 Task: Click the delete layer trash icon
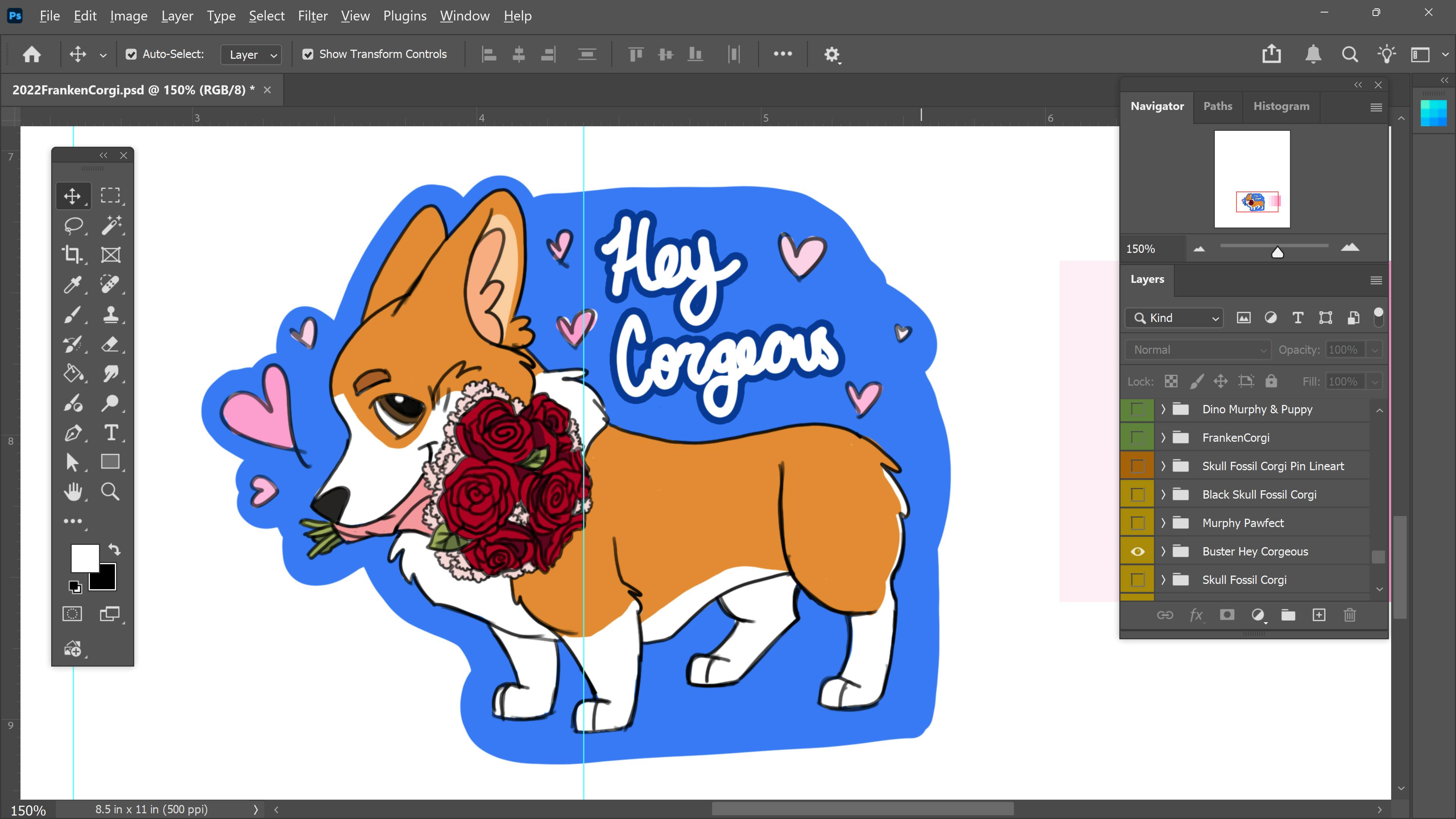[1349, 615]
